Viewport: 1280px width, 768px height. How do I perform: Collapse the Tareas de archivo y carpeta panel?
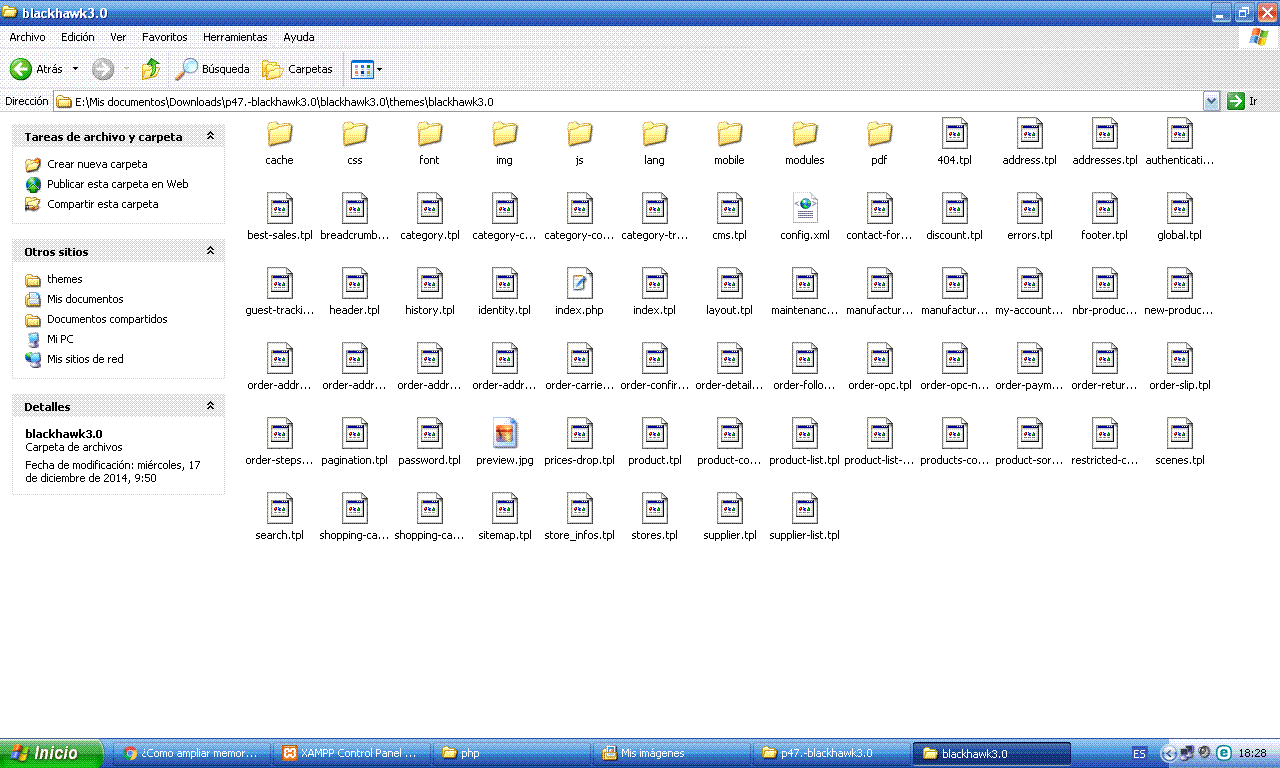[x=210, y=136]
